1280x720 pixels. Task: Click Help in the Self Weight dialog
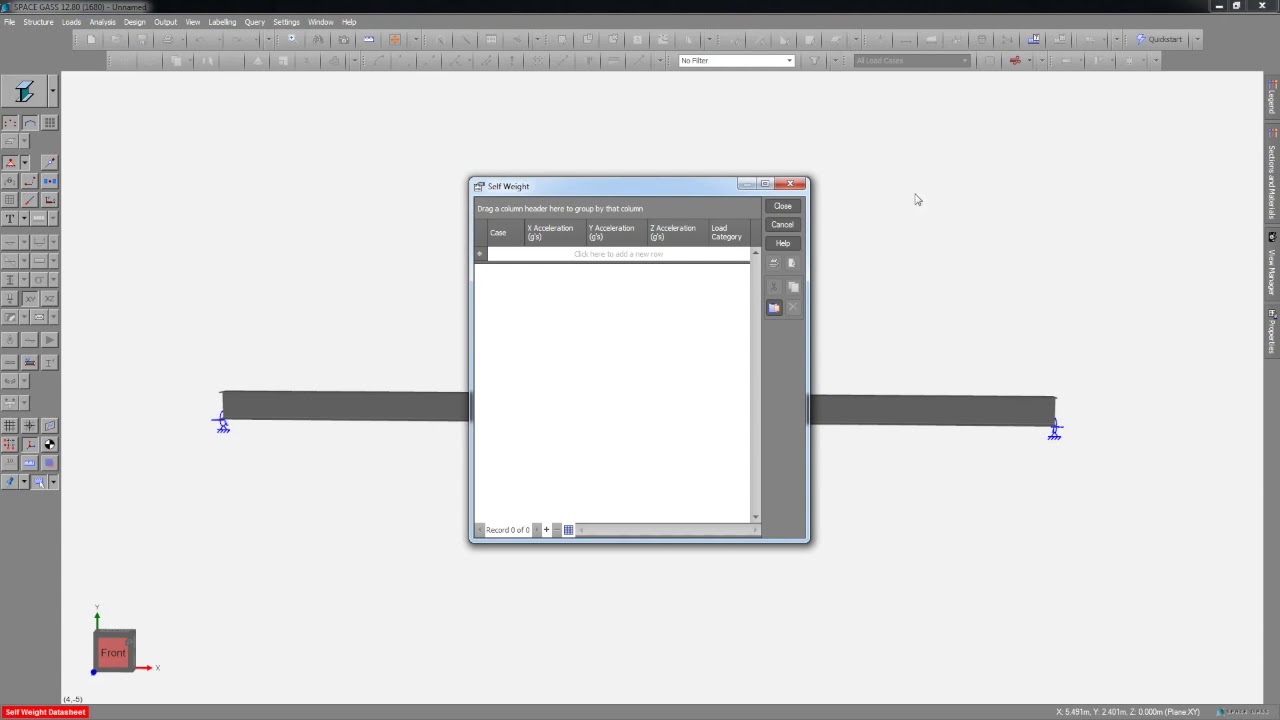[x=782, y=243]
